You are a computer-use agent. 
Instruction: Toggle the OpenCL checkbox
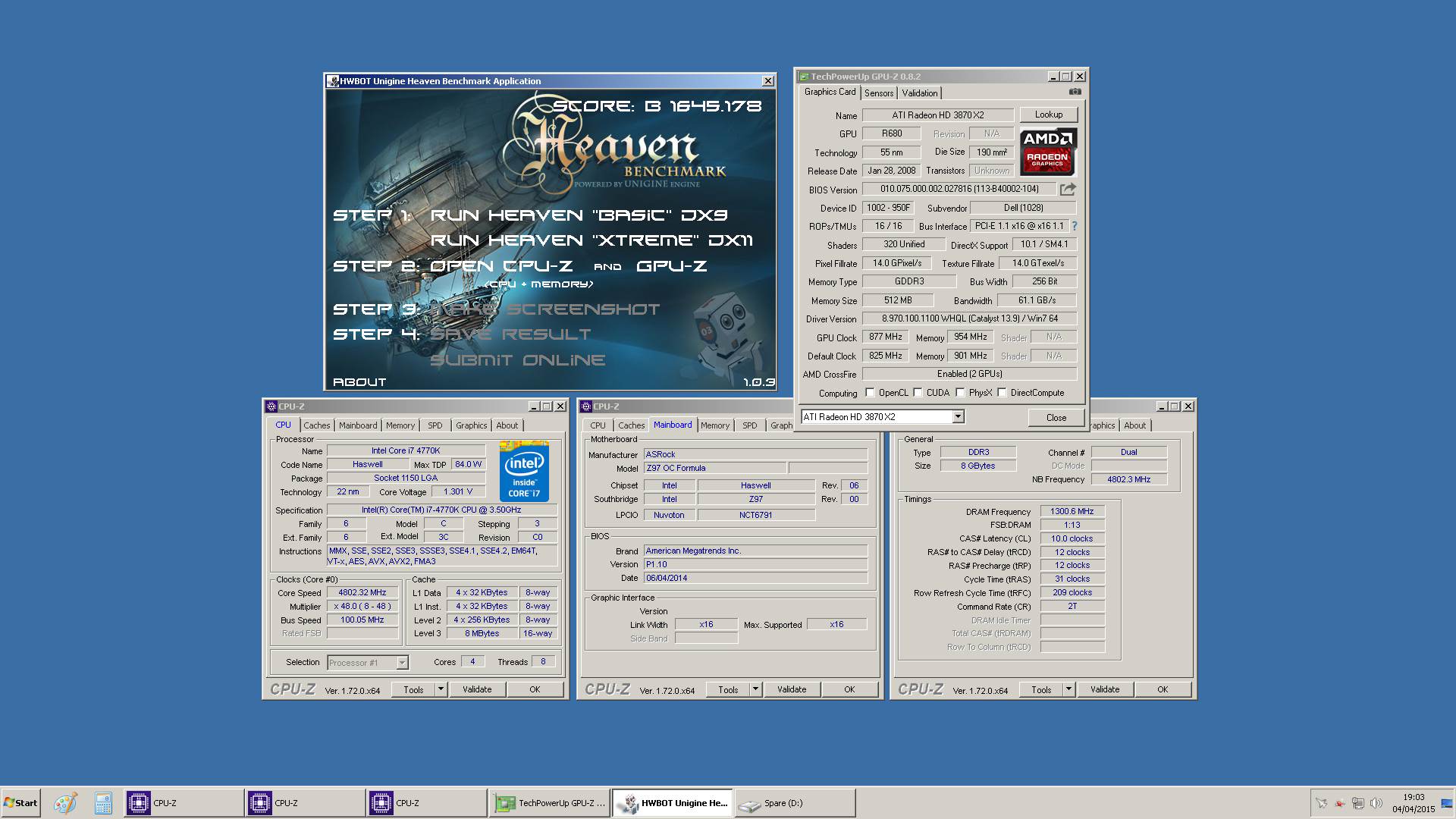coord(871,393)
